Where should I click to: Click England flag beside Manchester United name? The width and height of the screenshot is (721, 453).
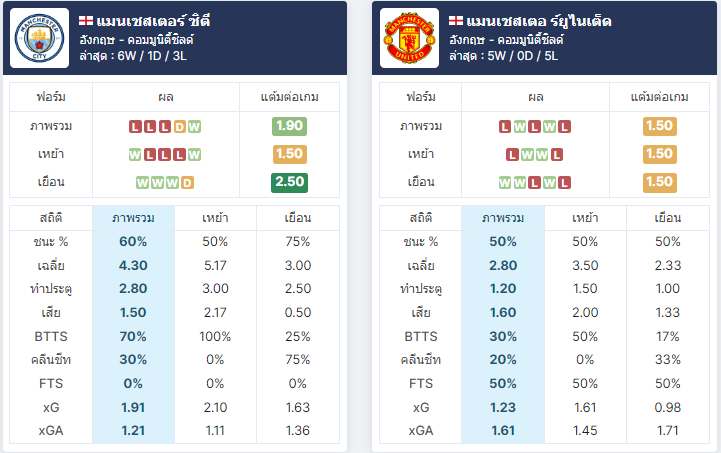pos(456,21)
